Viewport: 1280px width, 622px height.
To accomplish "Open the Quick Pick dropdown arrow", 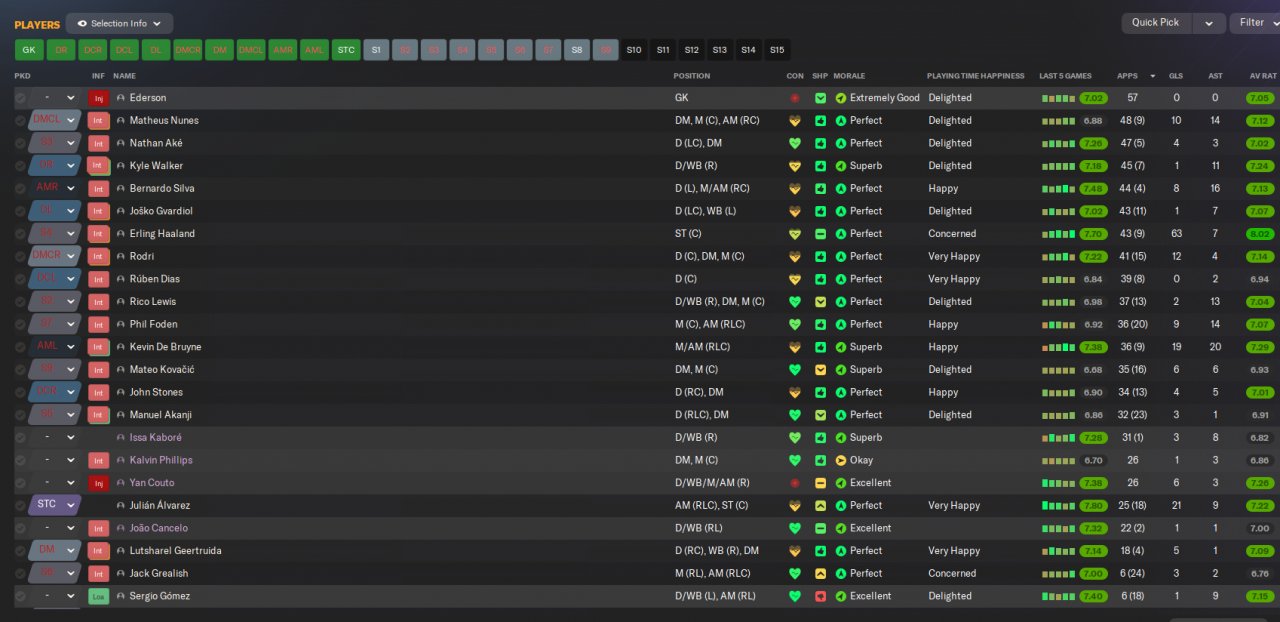I will click(1209, 23).
